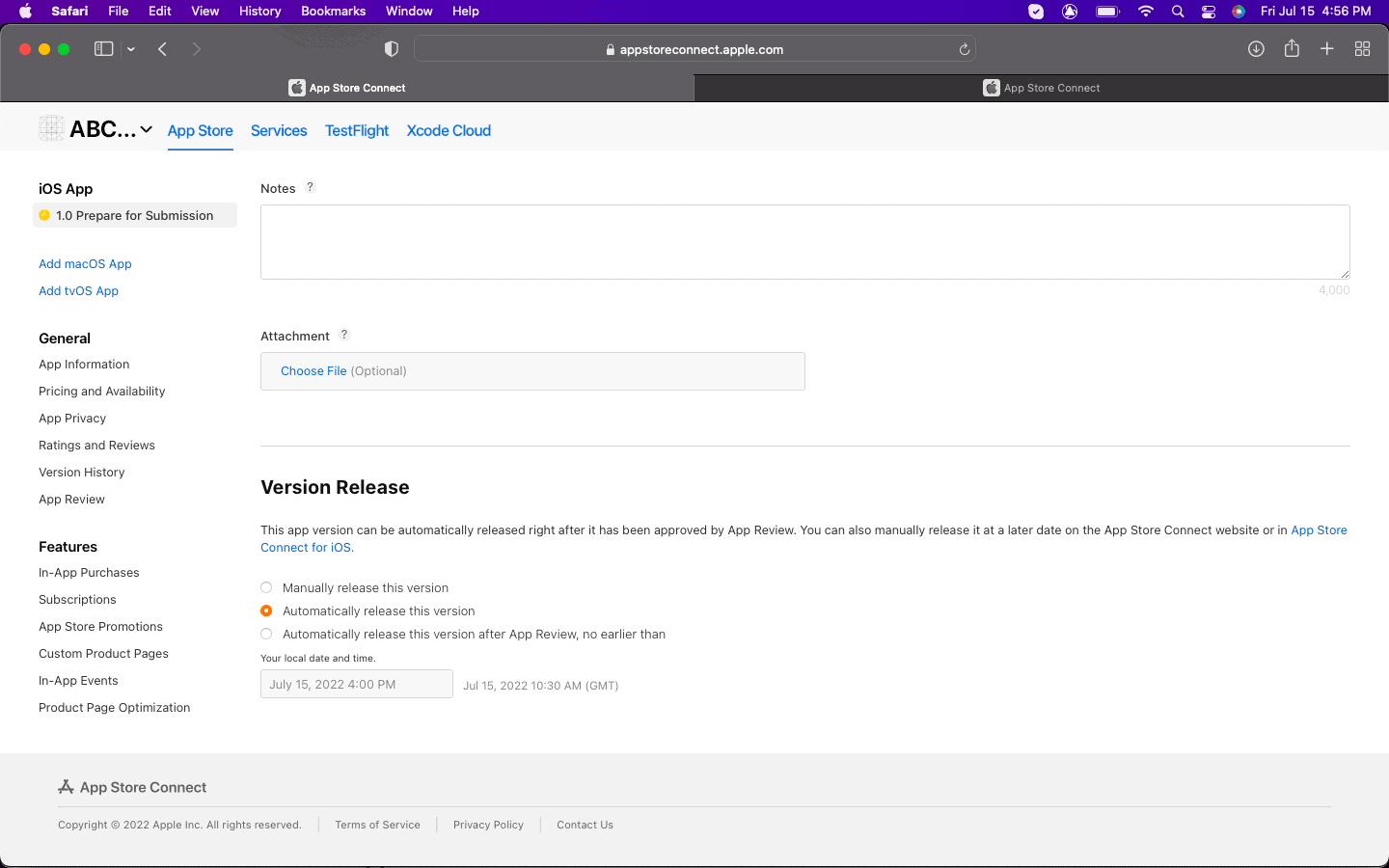1389x868 pixels.
Task: Open Contact Us footer link
Action: tap(585, 825)
